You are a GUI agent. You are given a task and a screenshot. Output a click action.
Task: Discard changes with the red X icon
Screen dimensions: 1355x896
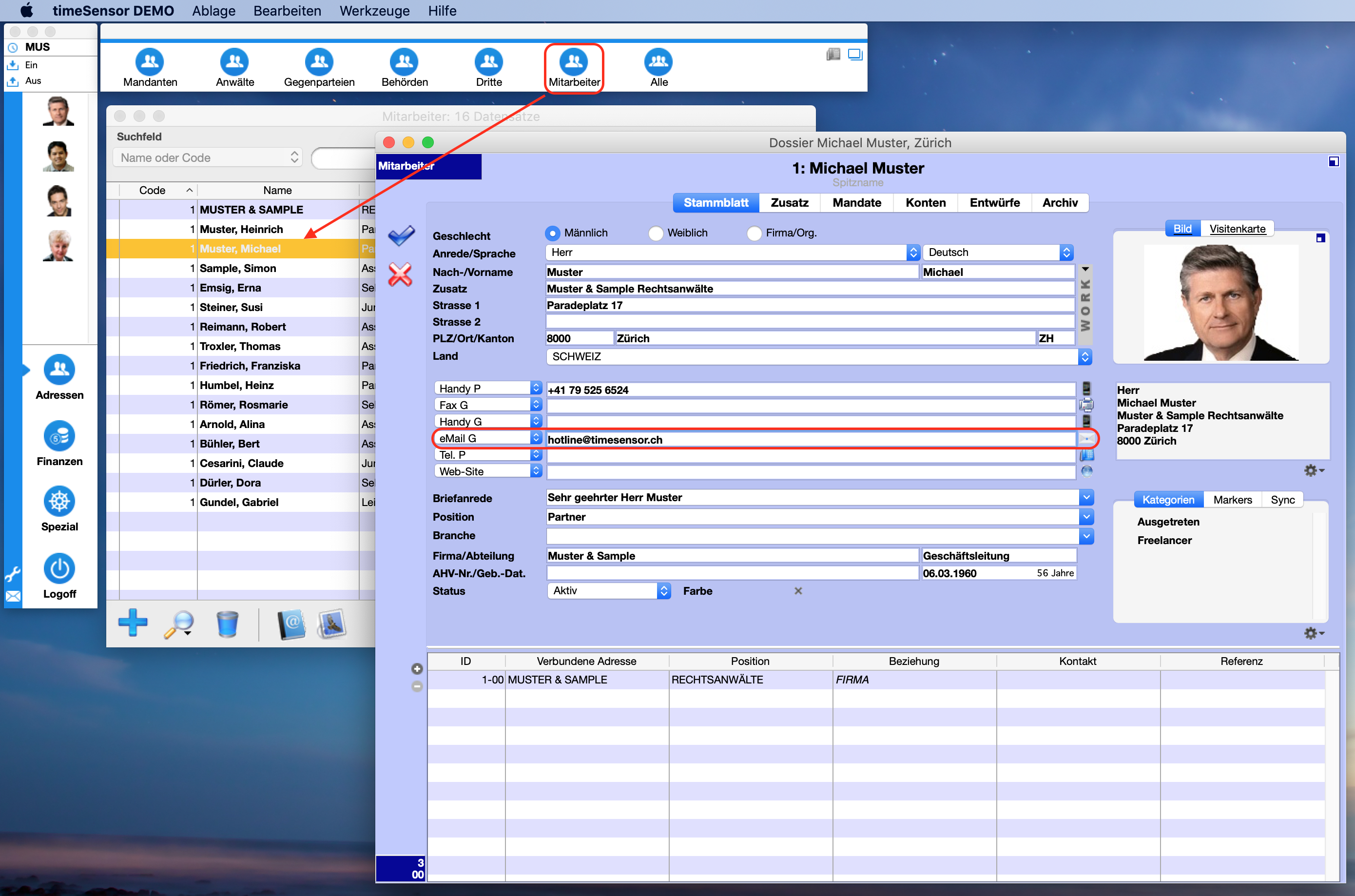(400, 274)
